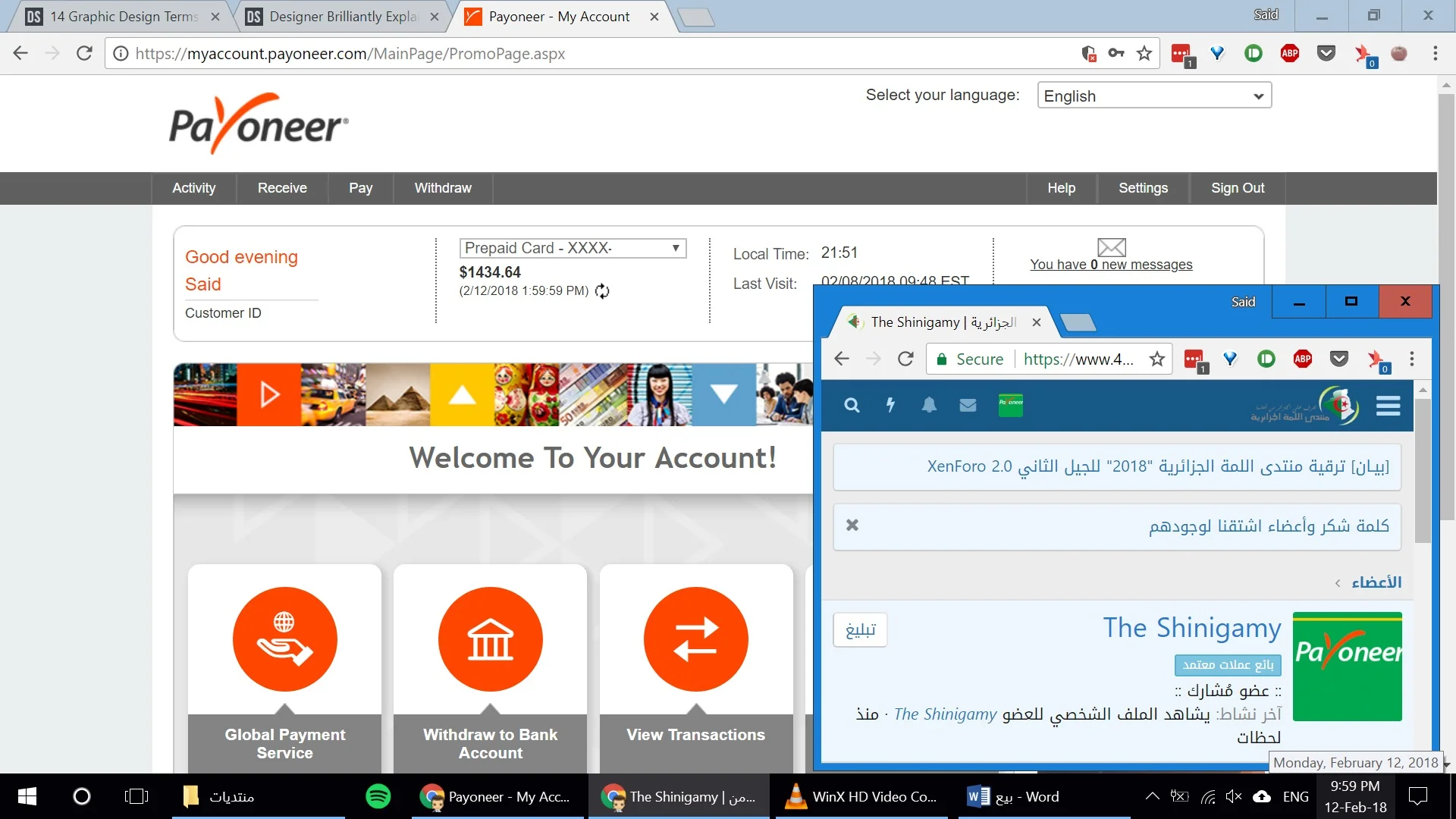Click The Shinigamy profile name link
This screenshot has height=819, width=1456.
coord(1191,628)
